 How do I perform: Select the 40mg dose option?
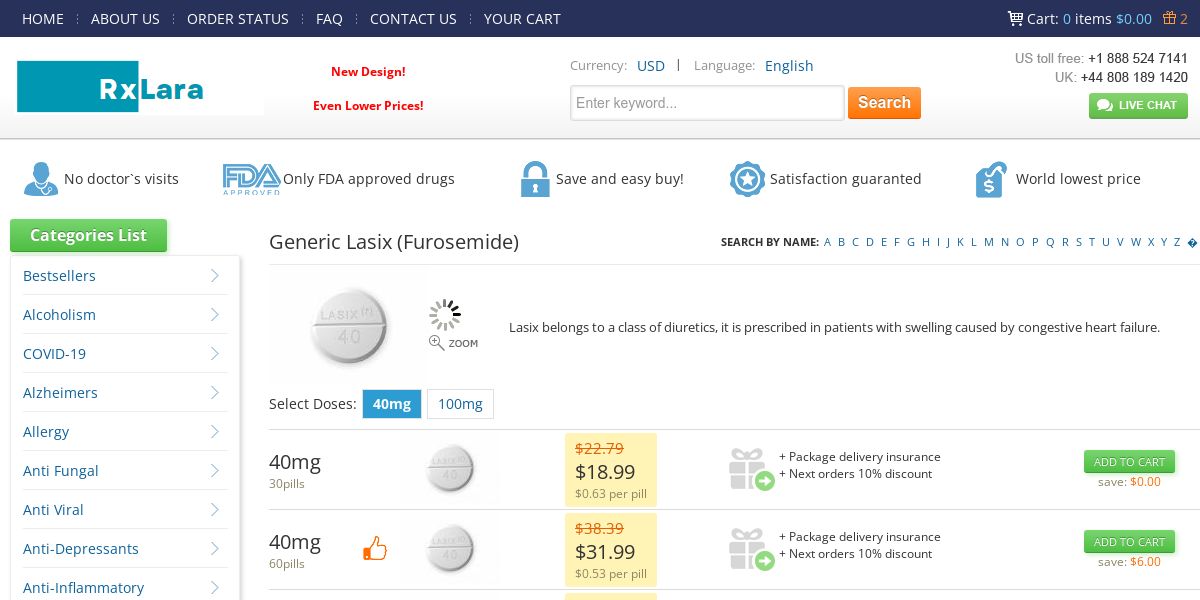point(392,404)
